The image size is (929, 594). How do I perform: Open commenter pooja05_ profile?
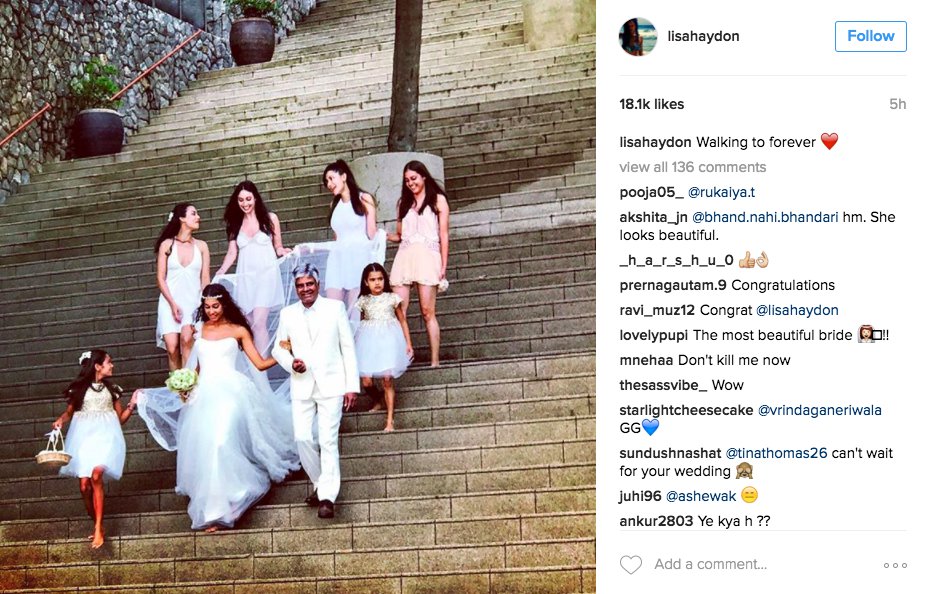(x=651, y=192)
